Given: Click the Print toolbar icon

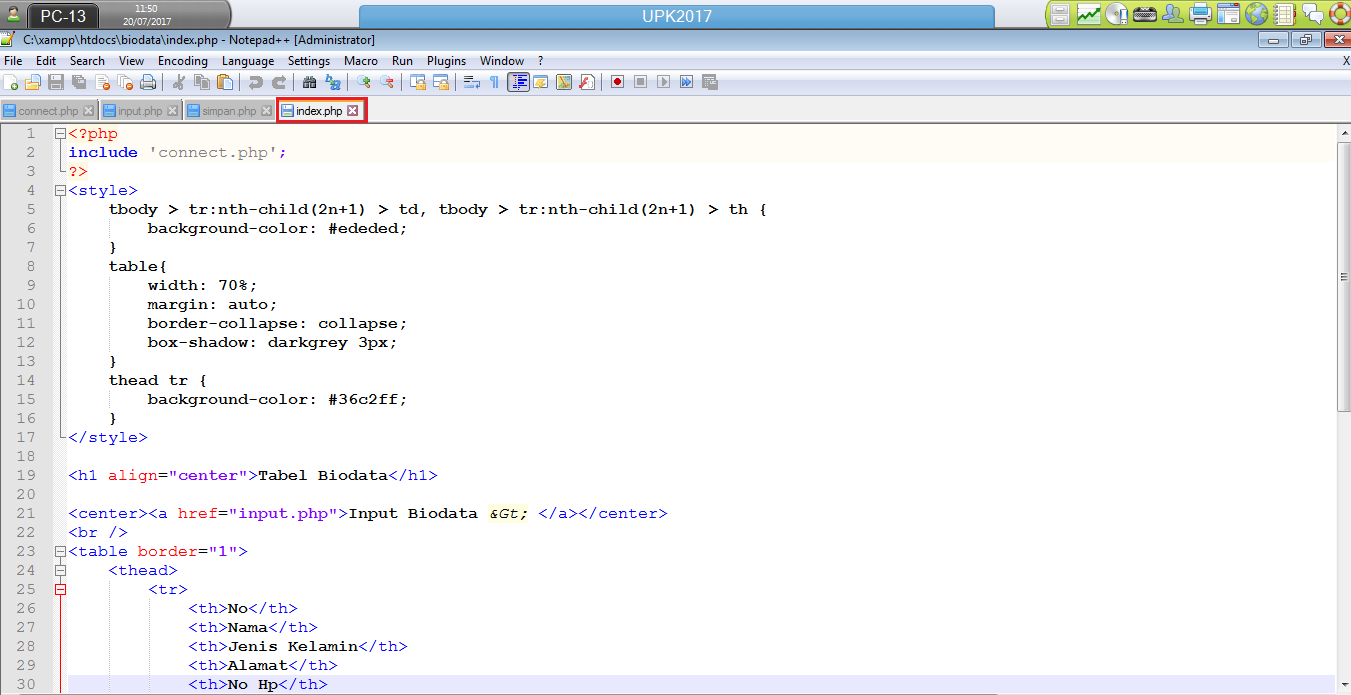Looking at the screenshot, I should pos(148,82).
